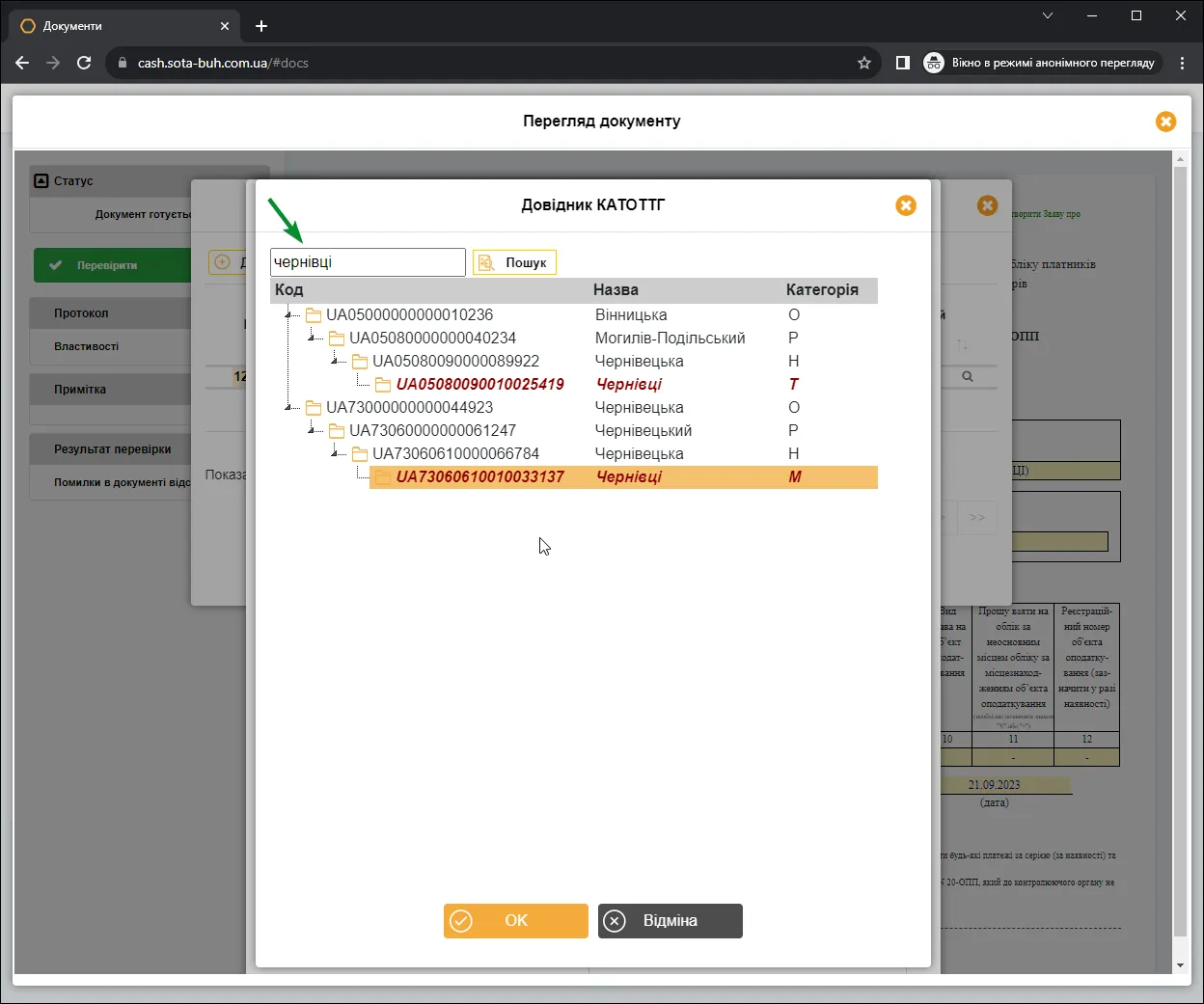The height and width of the screenshot is (1004, 1204).
Task: Click the Пошук search button
Action: (x=514, y=262)
